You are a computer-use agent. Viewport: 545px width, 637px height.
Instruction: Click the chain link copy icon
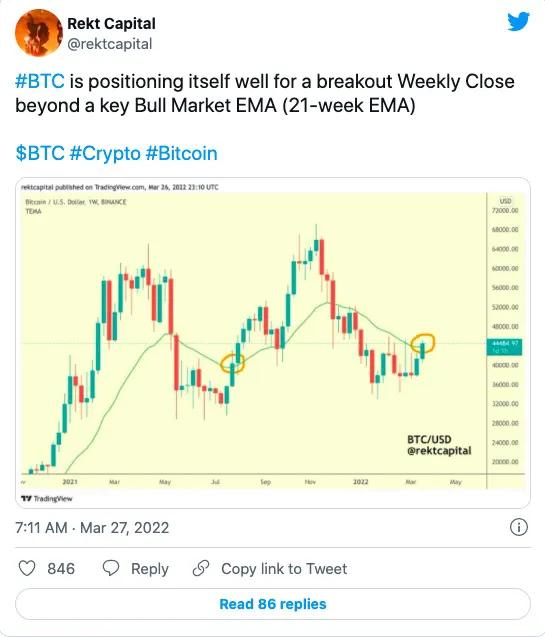(201, 568)
